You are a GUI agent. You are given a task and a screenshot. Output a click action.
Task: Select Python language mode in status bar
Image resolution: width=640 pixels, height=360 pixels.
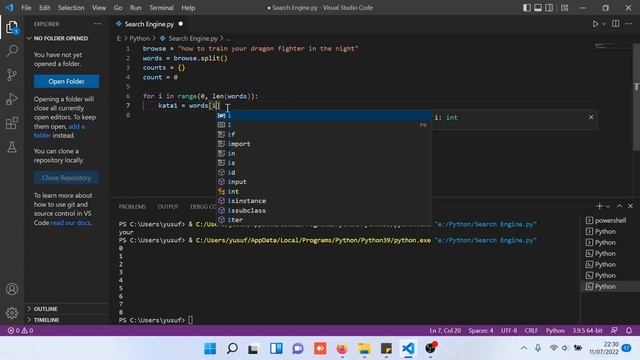tap(555, 331)
